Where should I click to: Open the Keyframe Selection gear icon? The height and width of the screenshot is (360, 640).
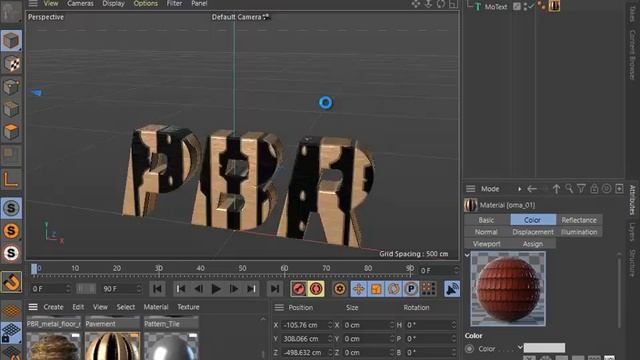pos(339,289)
